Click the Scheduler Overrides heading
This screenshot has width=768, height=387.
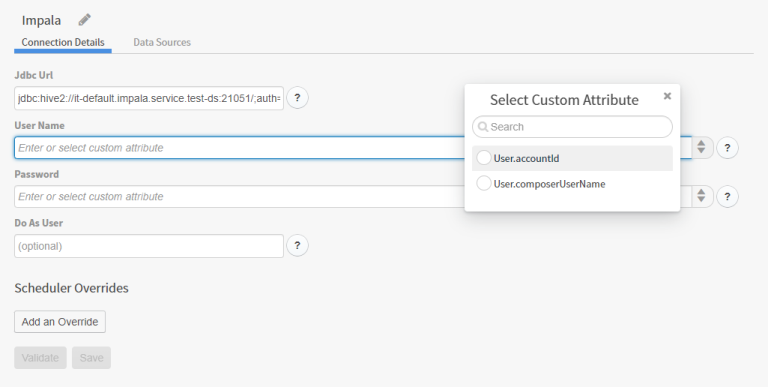pos(72,288)
